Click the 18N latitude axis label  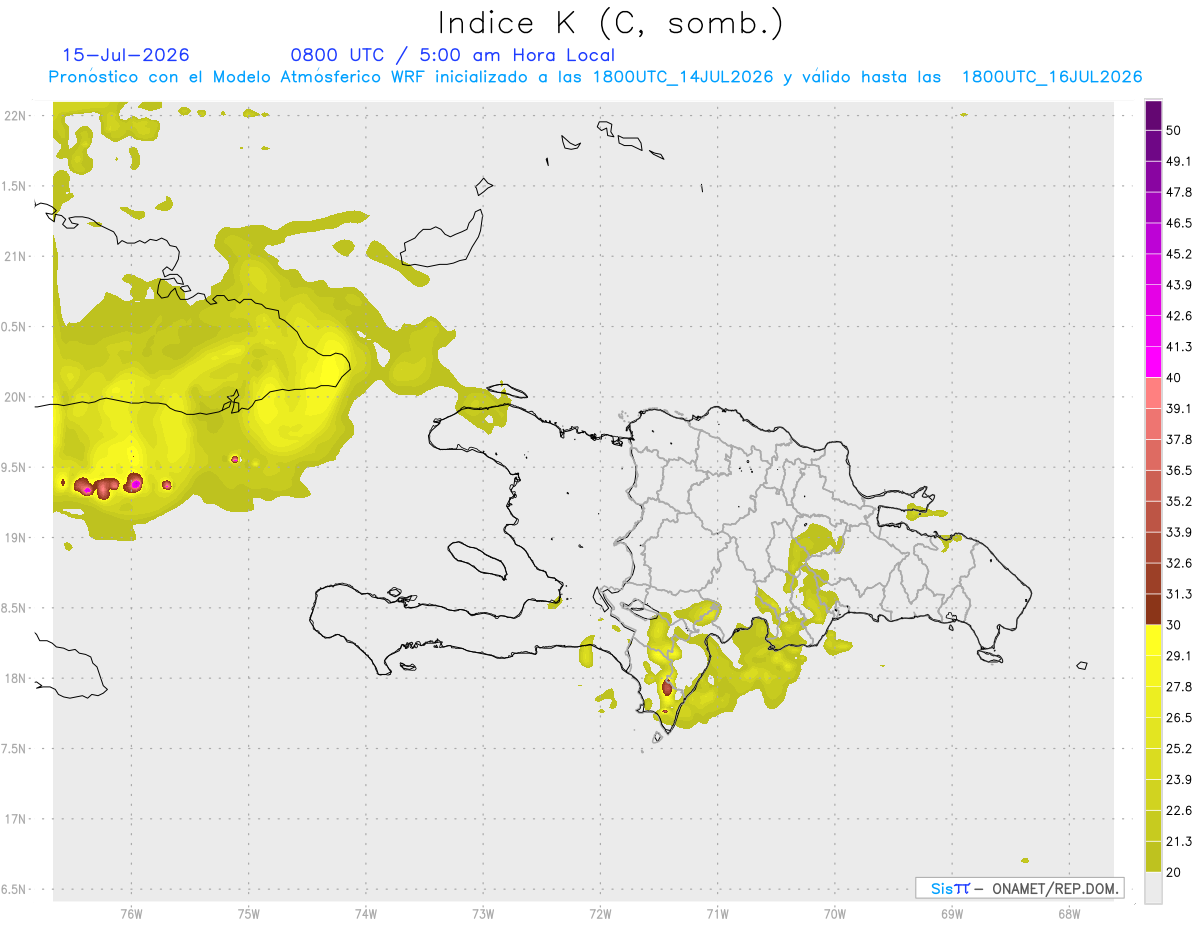click(x=15, y=678)
